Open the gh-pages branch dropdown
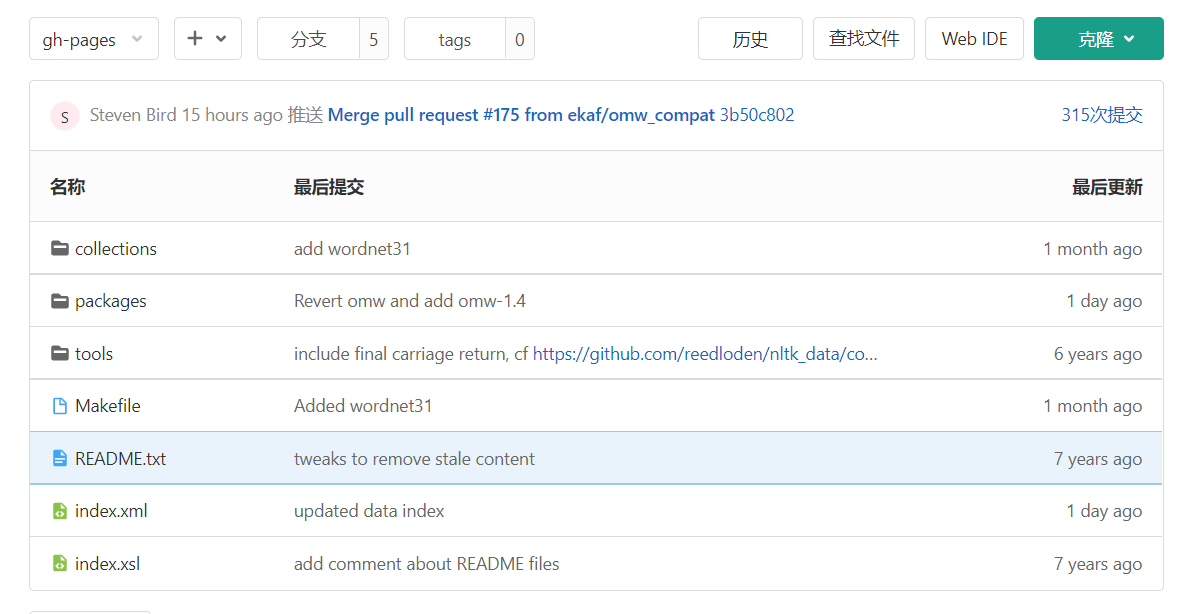This screenshot has width=1188, height=614. (x=93, y=39)
